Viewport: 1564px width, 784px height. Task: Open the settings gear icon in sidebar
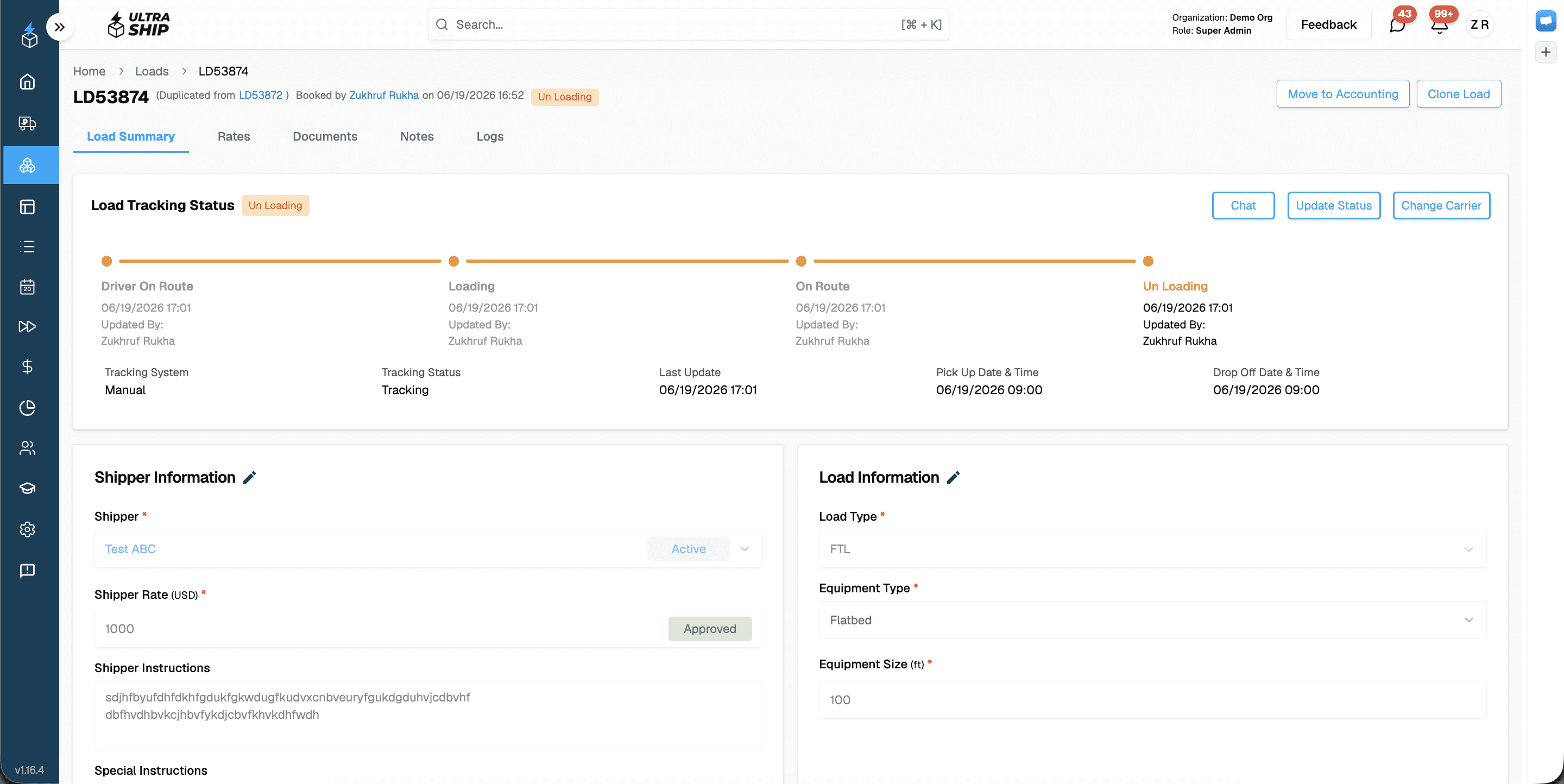(x=27, y=529)
